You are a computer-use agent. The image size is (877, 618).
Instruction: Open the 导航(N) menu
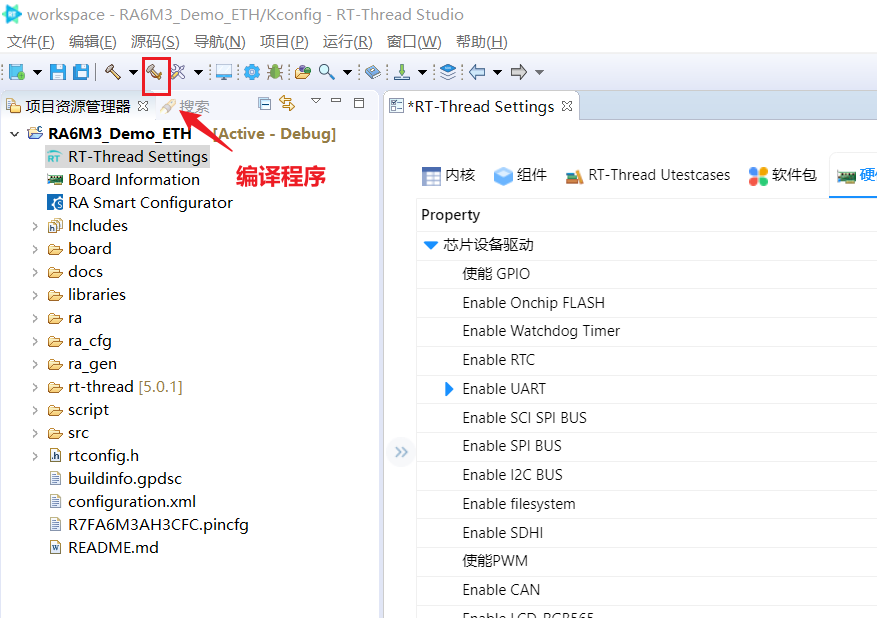220,42
